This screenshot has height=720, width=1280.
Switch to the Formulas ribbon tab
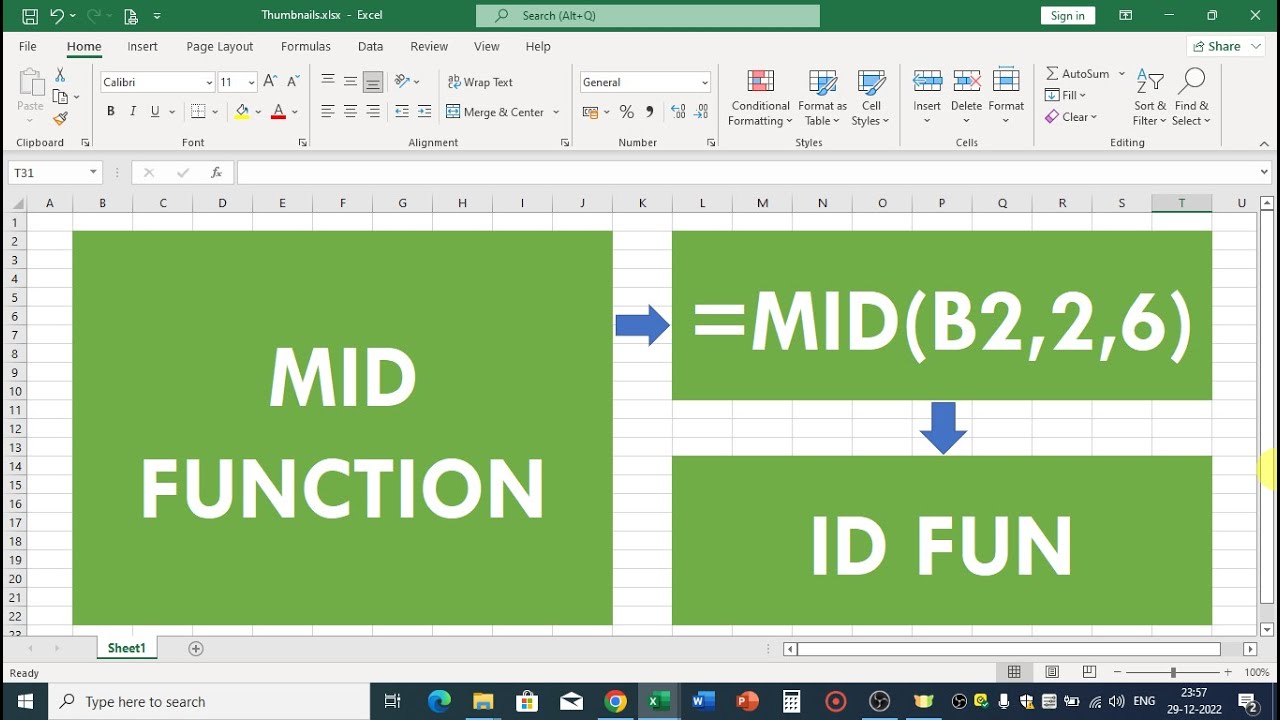point(306,46)
